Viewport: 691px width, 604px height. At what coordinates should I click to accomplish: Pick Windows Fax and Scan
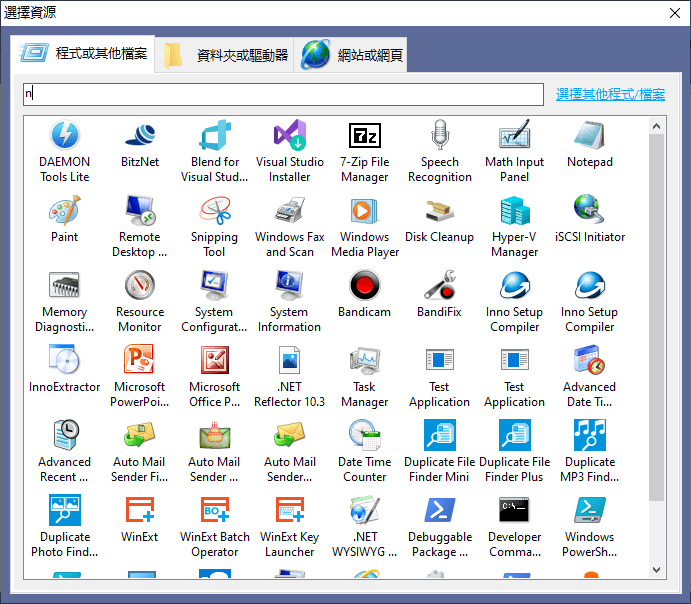click(290, 210)
